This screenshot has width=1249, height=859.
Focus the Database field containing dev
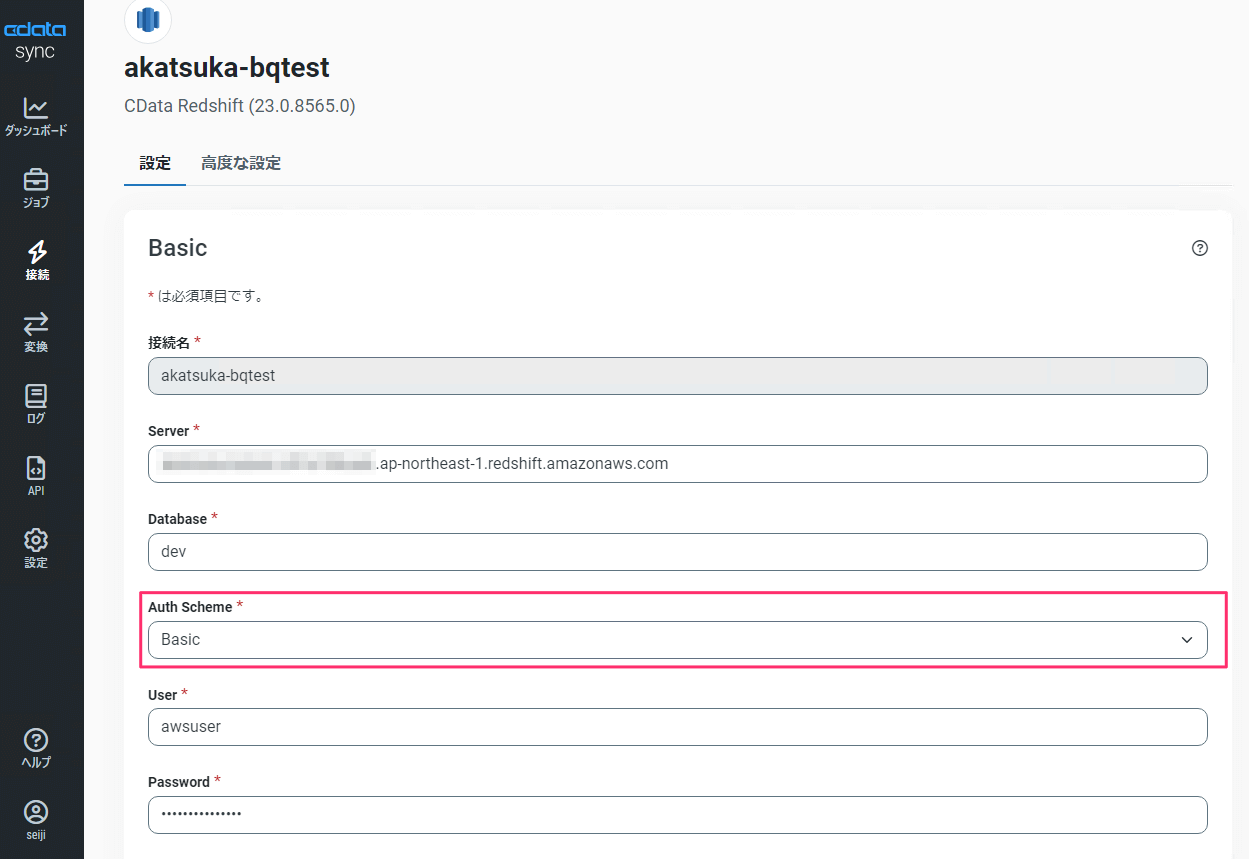pyautogui.click(x=677, y=552)
